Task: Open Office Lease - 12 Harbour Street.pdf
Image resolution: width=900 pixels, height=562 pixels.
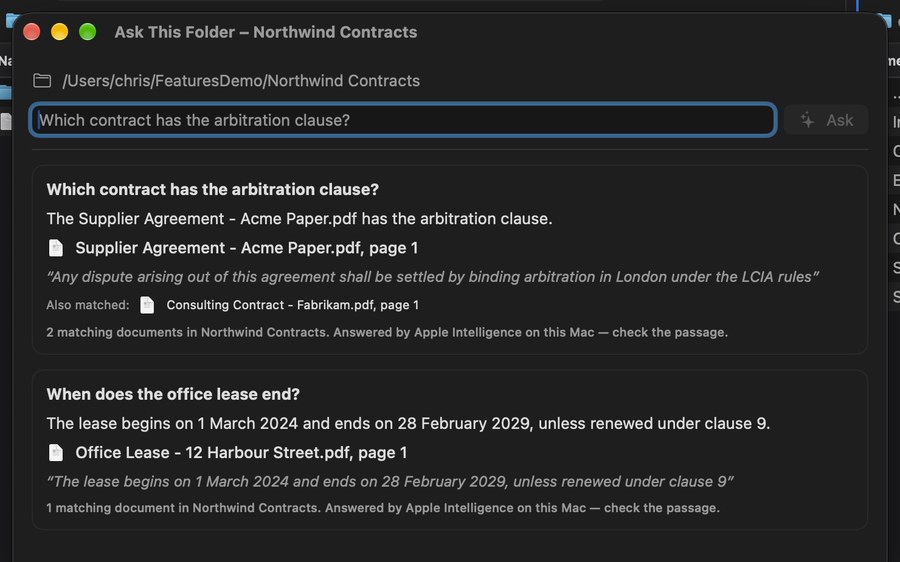Action: click(241, 453)
